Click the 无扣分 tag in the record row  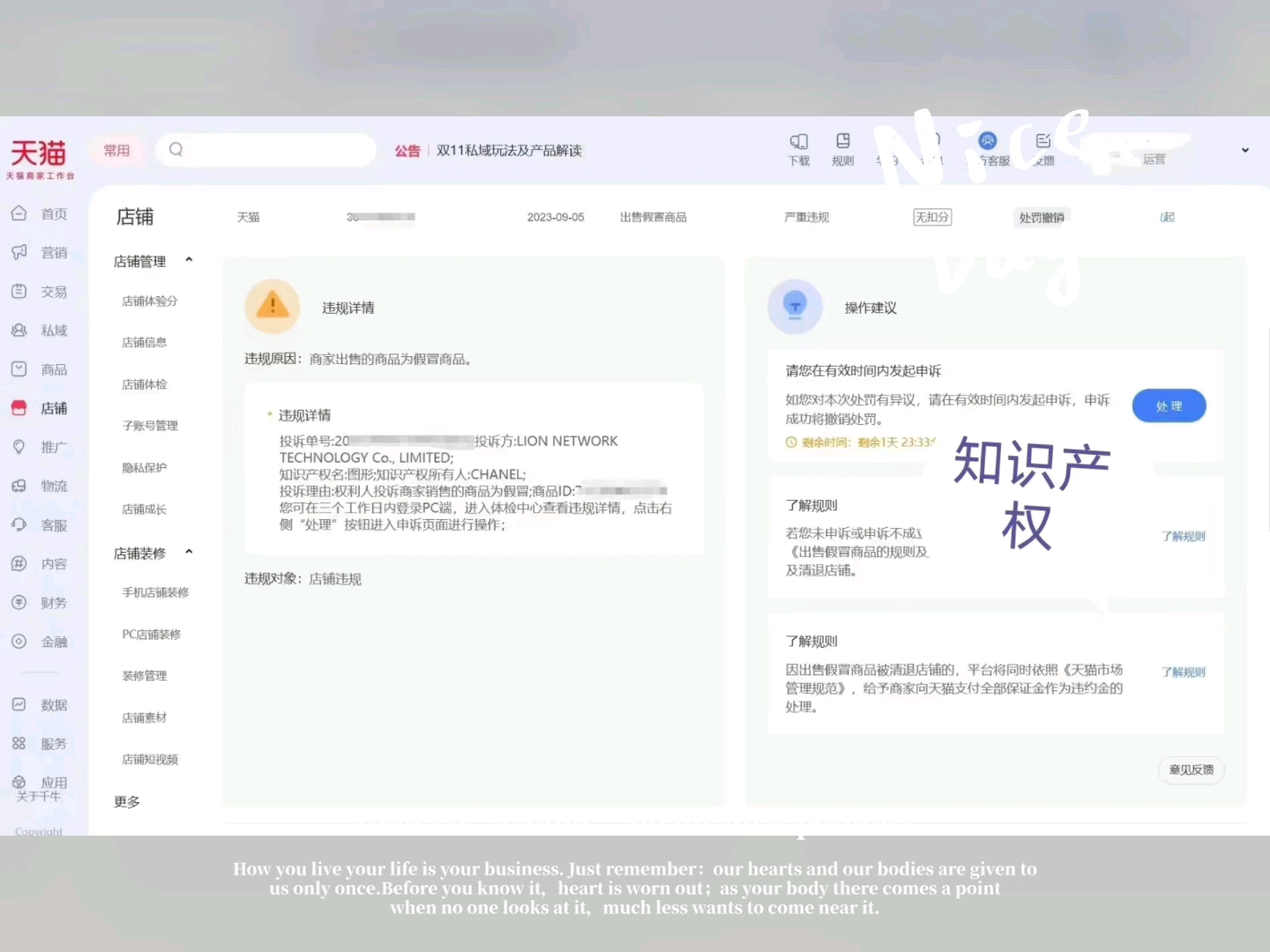click(932, 217)
